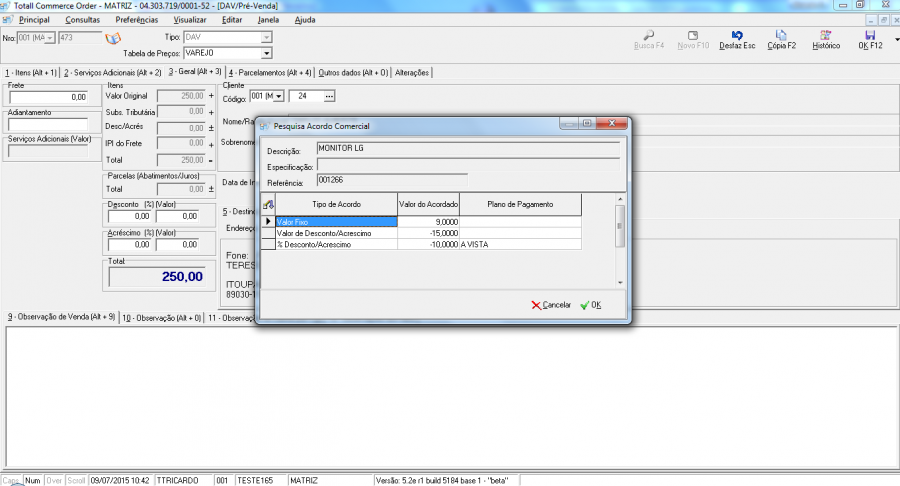Click the grid configuration icon in table header
The height and width of the screenshot is (486, 900).
268,204
